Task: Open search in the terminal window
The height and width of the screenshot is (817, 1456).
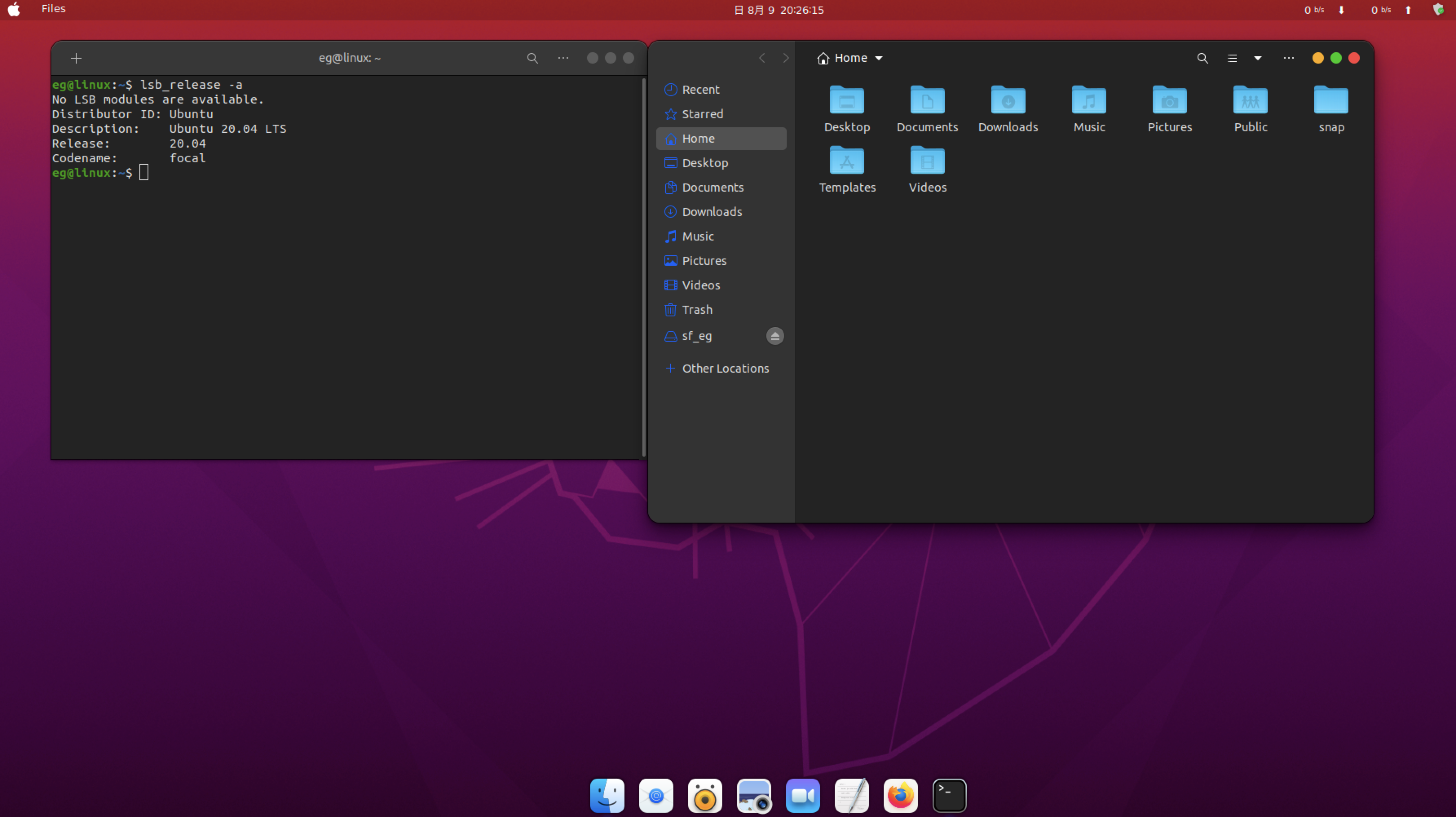Action: [x=532, y=57]
